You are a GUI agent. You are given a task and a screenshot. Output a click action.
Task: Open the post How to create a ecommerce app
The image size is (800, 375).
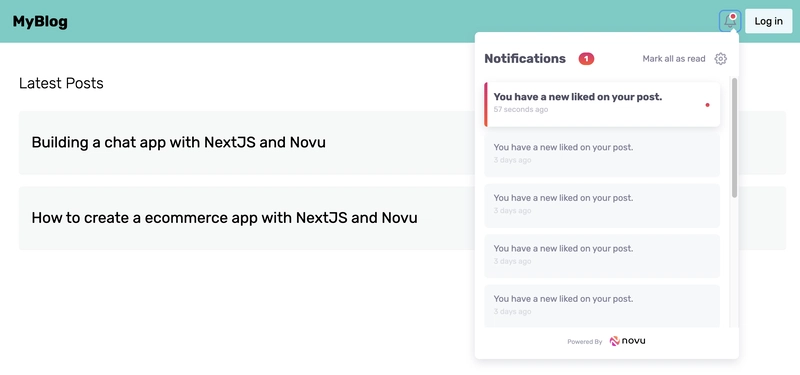(224, 218)
